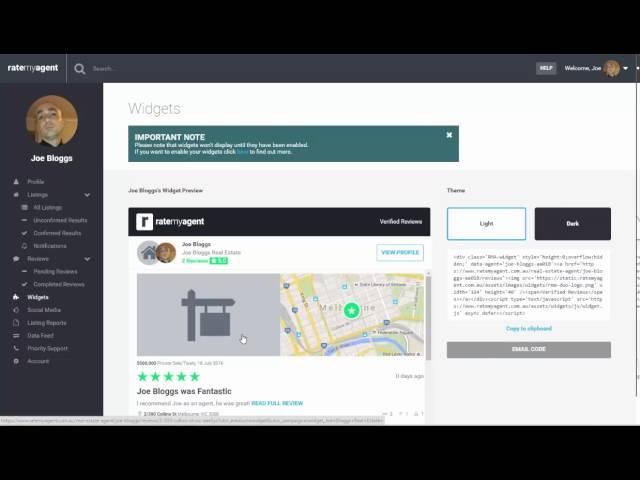The image size is (640, 480).
Task: Click the Joe Bloggs name under sidebar photo
Action: [x=51, y=158]
